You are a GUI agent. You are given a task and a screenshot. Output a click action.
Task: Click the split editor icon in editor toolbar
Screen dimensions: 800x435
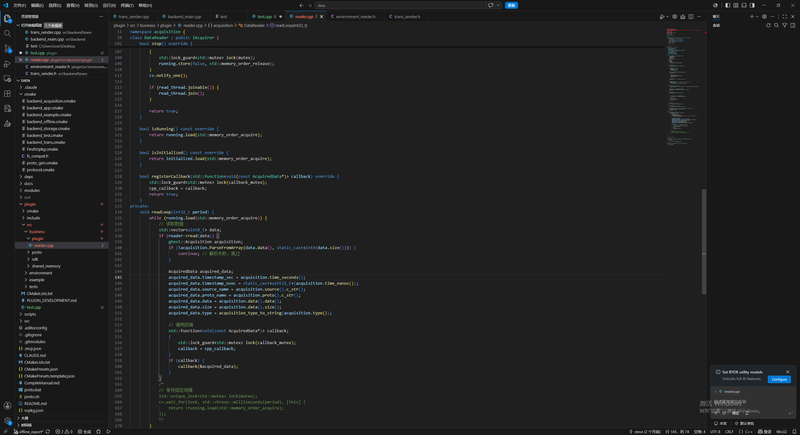point(691,16)
